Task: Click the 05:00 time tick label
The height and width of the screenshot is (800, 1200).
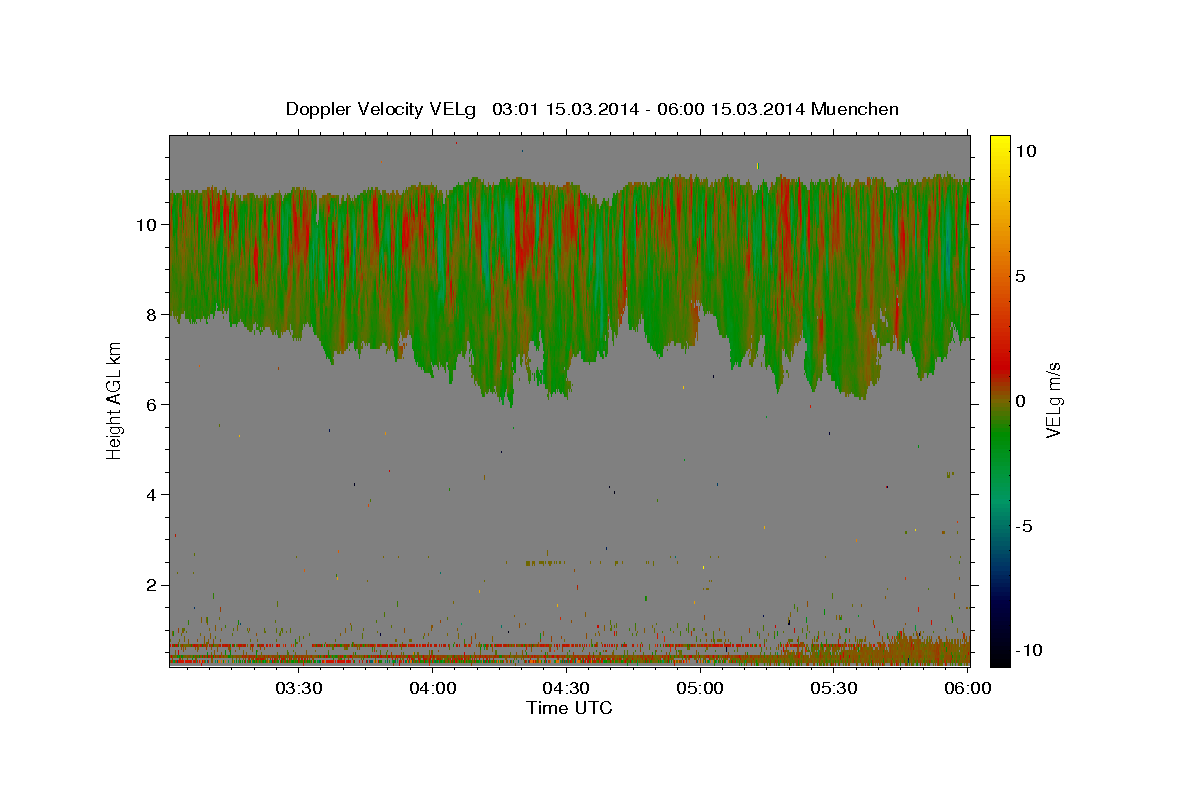Action: click(x=700, y=688)
